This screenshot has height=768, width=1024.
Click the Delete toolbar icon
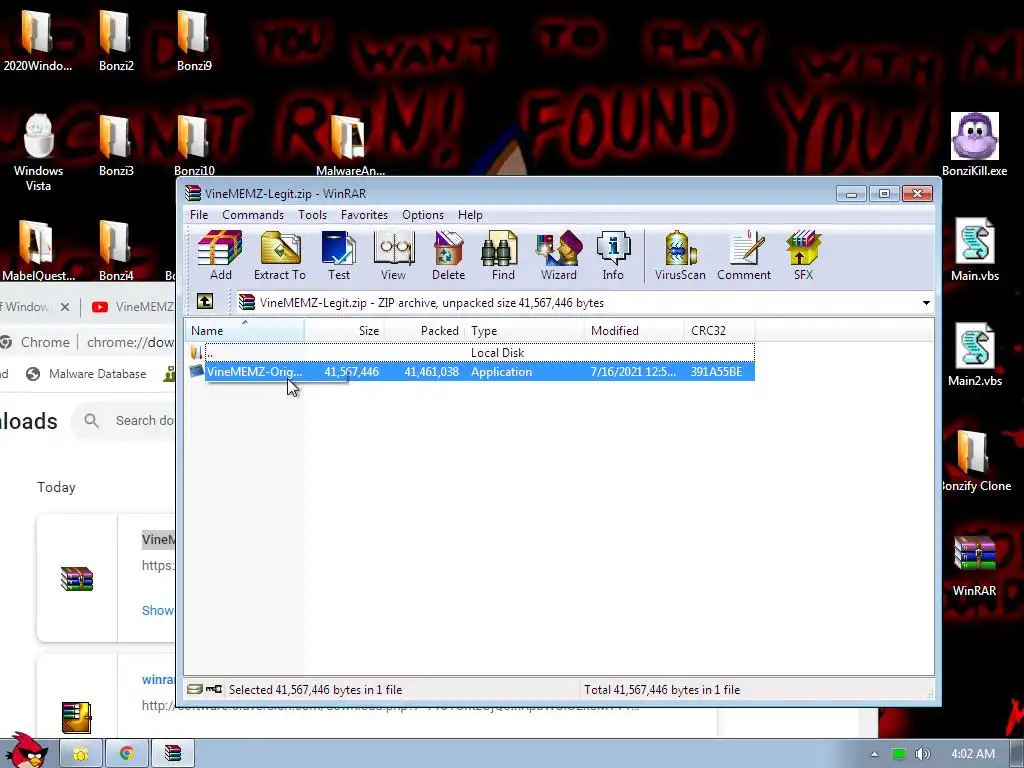(x=448, y=255)
